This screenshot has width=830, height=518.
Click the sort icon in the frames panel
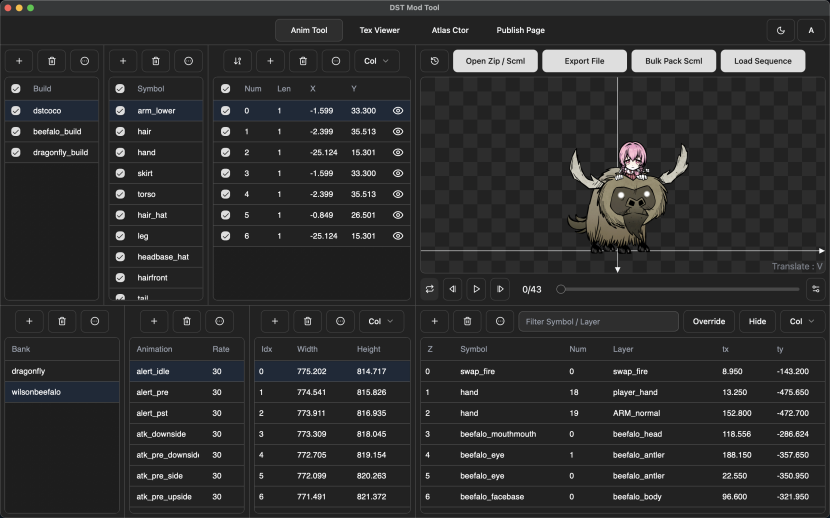[x=237, y=61]
